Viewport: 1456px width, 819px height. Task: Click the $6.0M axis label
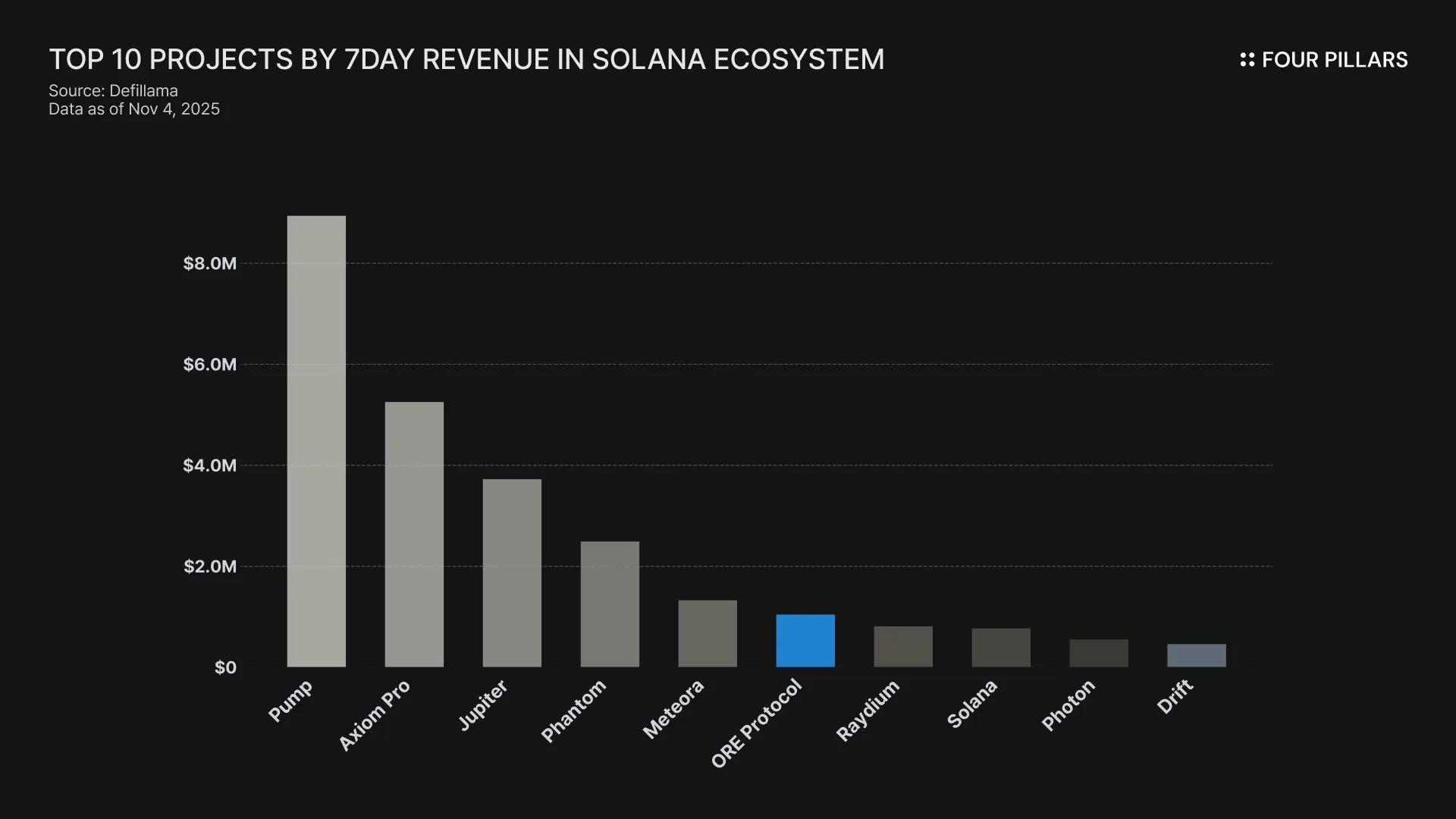(210, 364)
